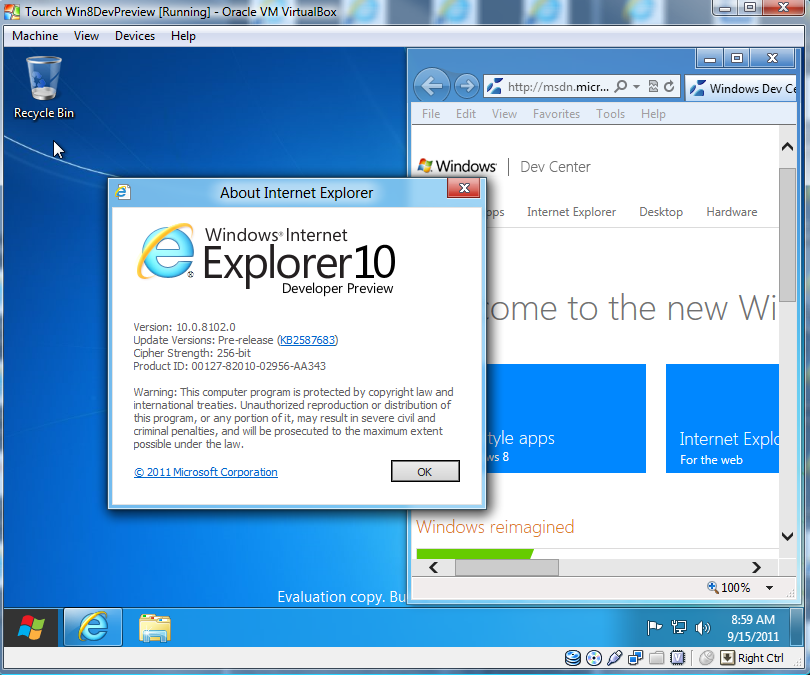
Task: Click the VirtualBox optical disc status icon
Action: point(594,658)
